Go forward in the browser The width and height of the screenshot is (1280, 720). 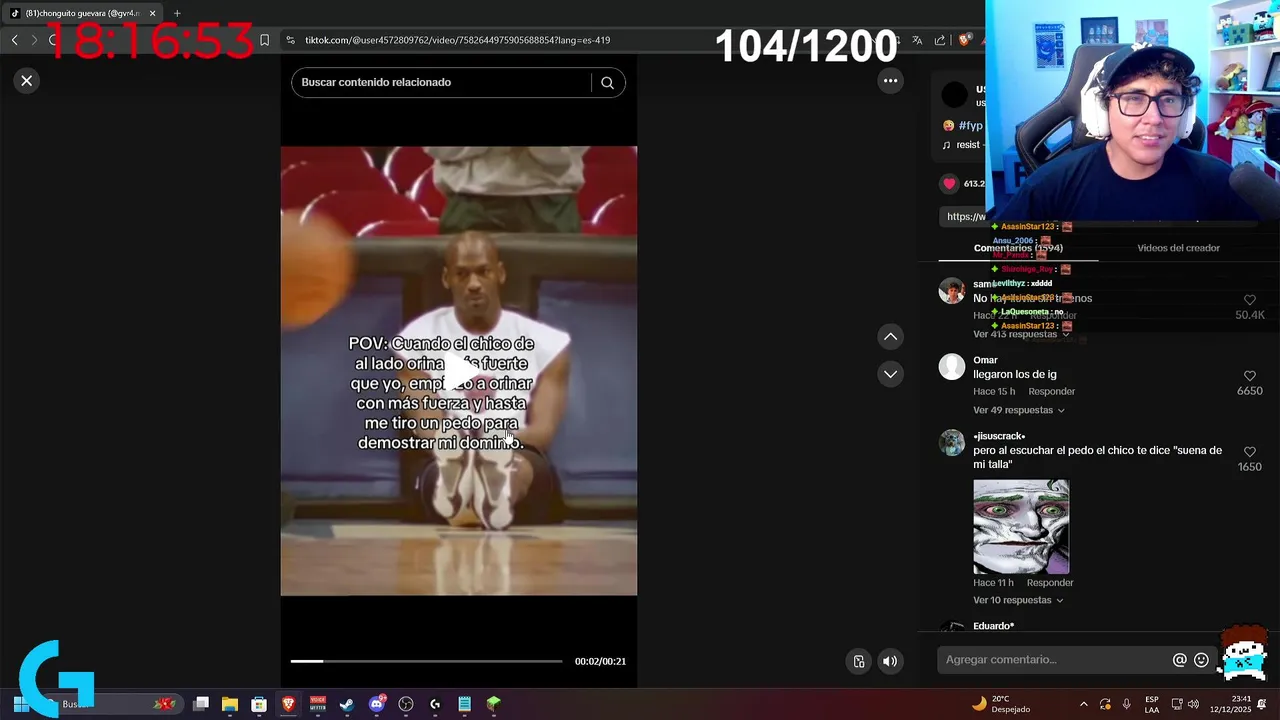click(34, 40)
